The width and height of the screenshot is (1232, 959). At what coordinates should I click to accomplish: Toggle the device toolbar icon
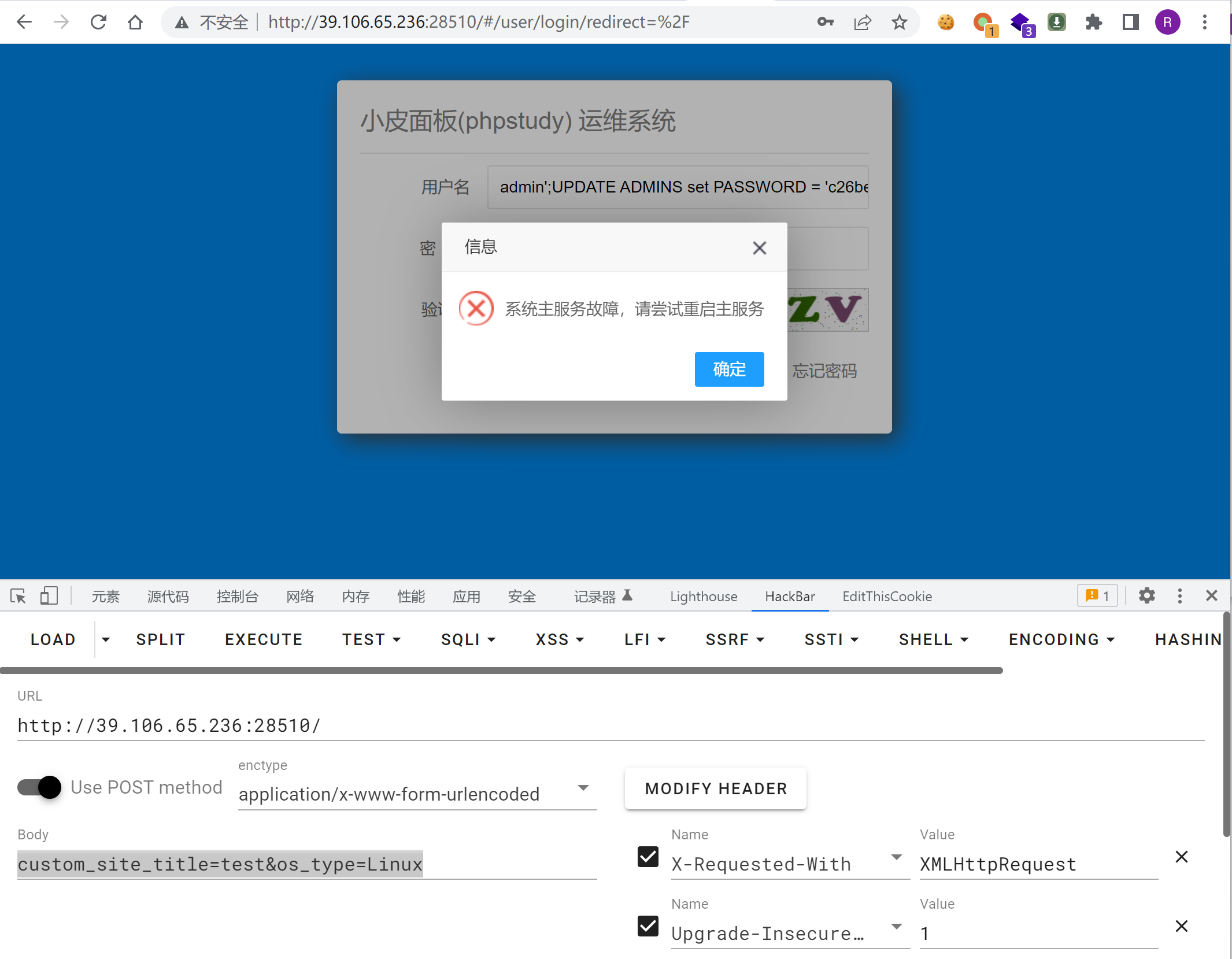point(49,595)
